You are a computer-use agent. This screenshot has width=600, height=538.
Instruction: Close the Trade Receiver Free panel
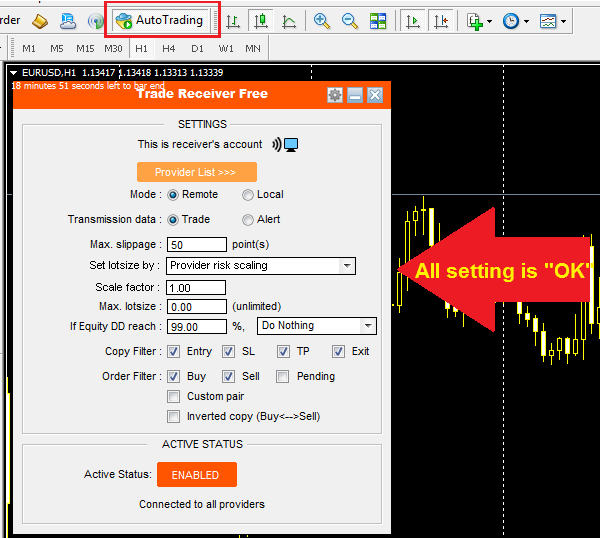click(375, 95)
